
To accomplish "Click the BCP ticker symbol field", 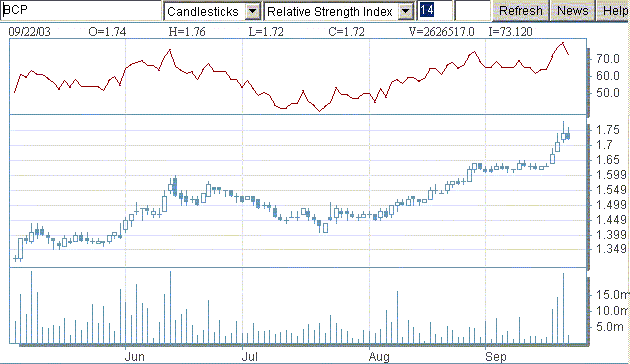I will [81, 11].
